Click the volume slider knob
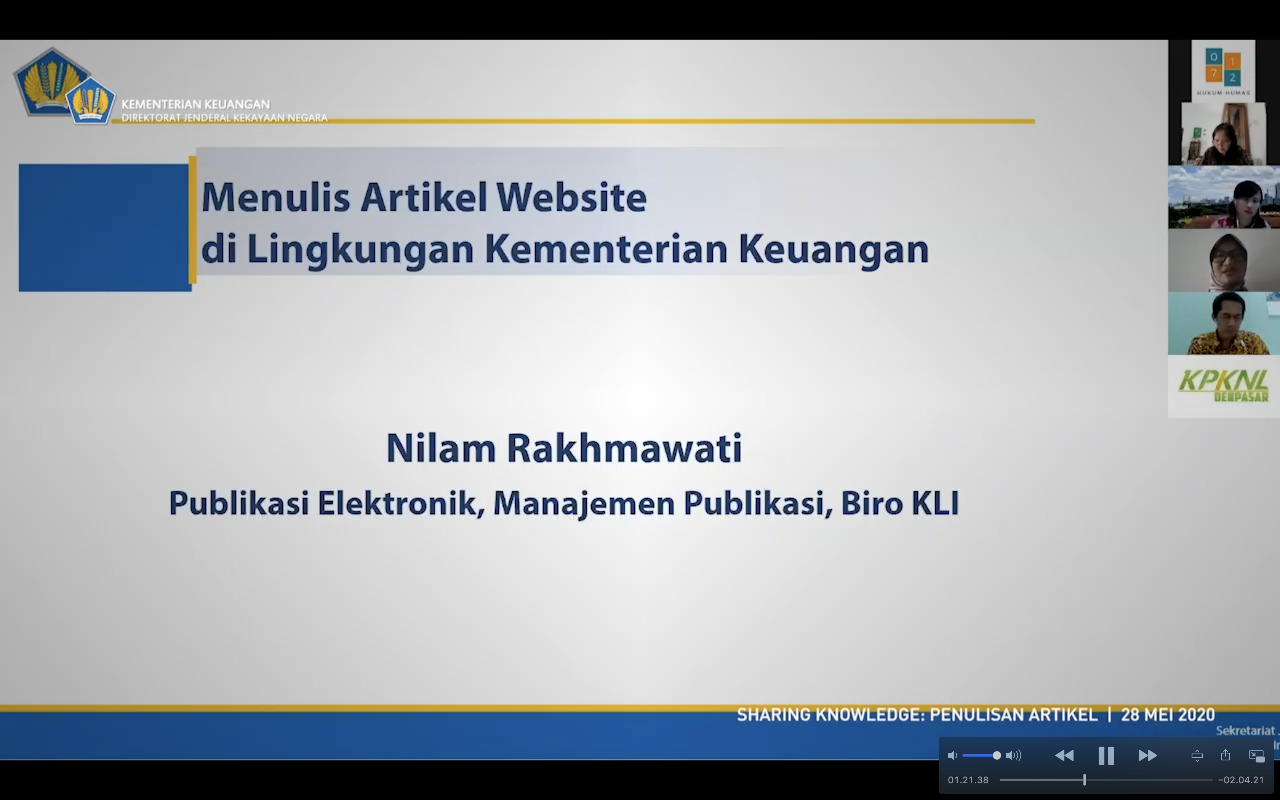1280x800 pixels. pos(996,756)
